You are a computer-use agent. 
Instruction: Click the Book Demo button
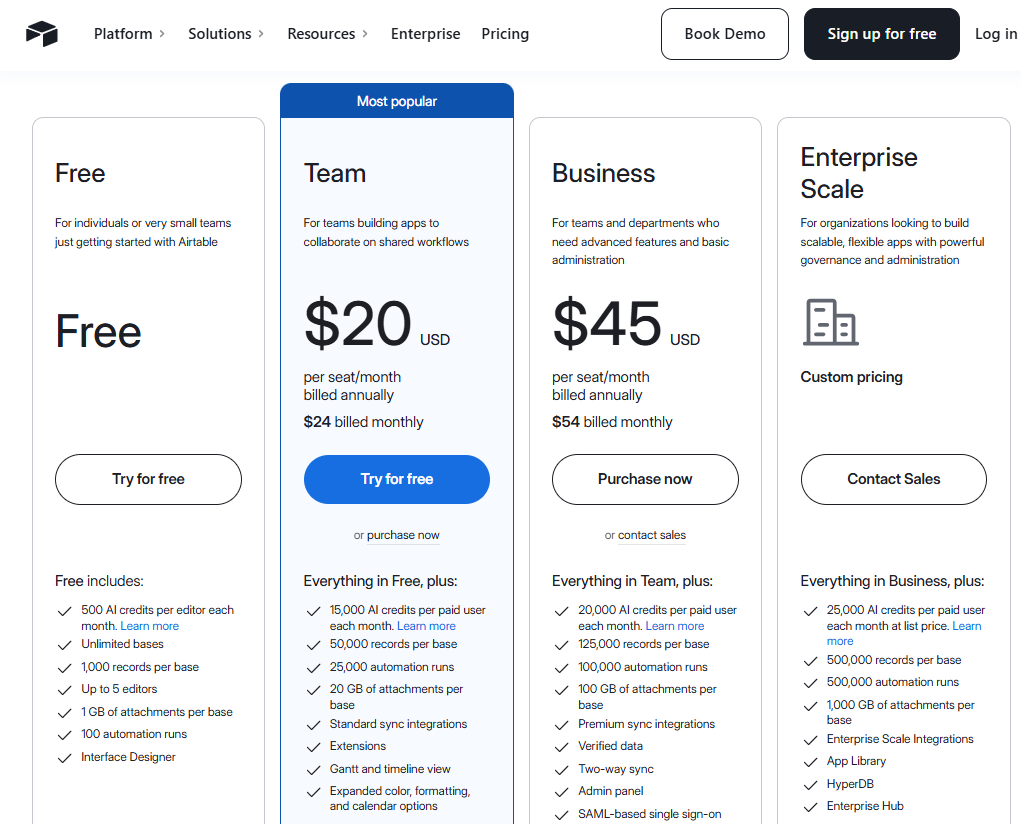[x=725, y=34]
